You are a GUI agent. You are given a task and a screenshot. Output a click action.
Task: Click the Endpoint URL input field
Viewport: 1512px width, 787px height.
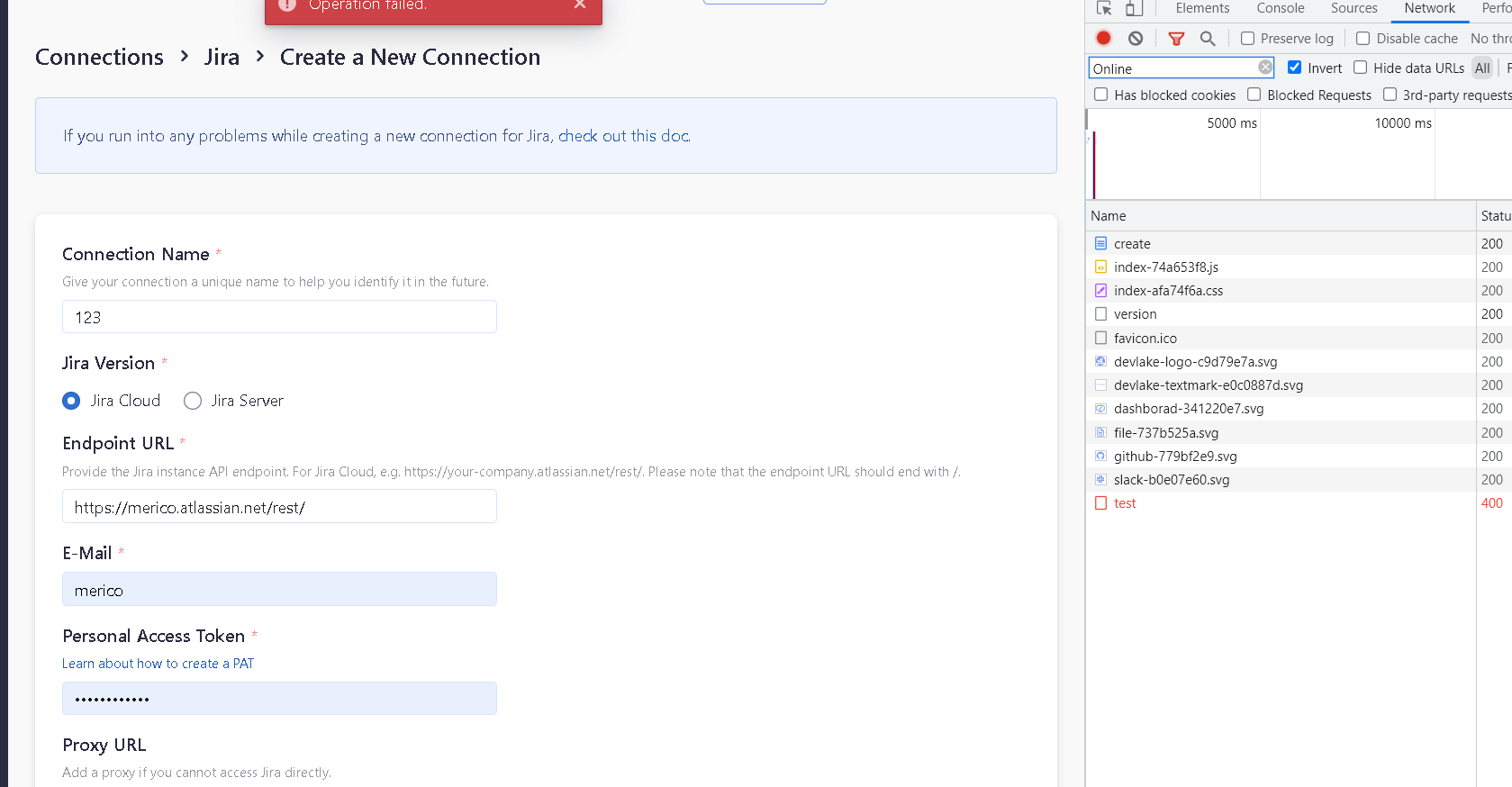279,507
